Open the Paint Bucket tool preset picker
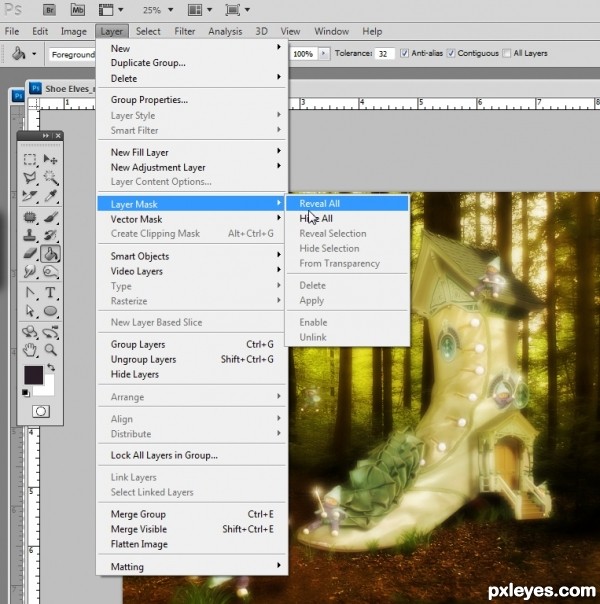 34,54
